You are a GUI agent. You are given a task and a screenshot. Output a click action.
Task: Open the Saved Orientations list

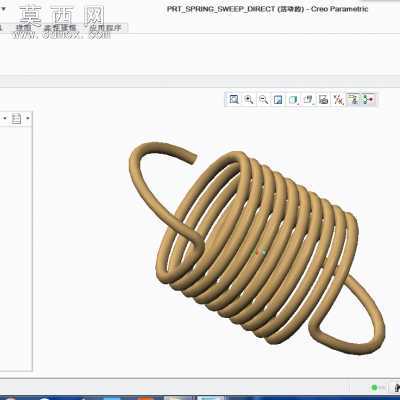(308, 99)
